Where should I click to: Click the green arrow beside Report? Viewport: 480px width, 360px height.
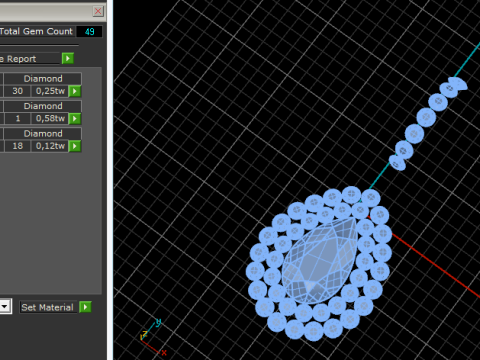pyautogui.click(x=68, y=59)
